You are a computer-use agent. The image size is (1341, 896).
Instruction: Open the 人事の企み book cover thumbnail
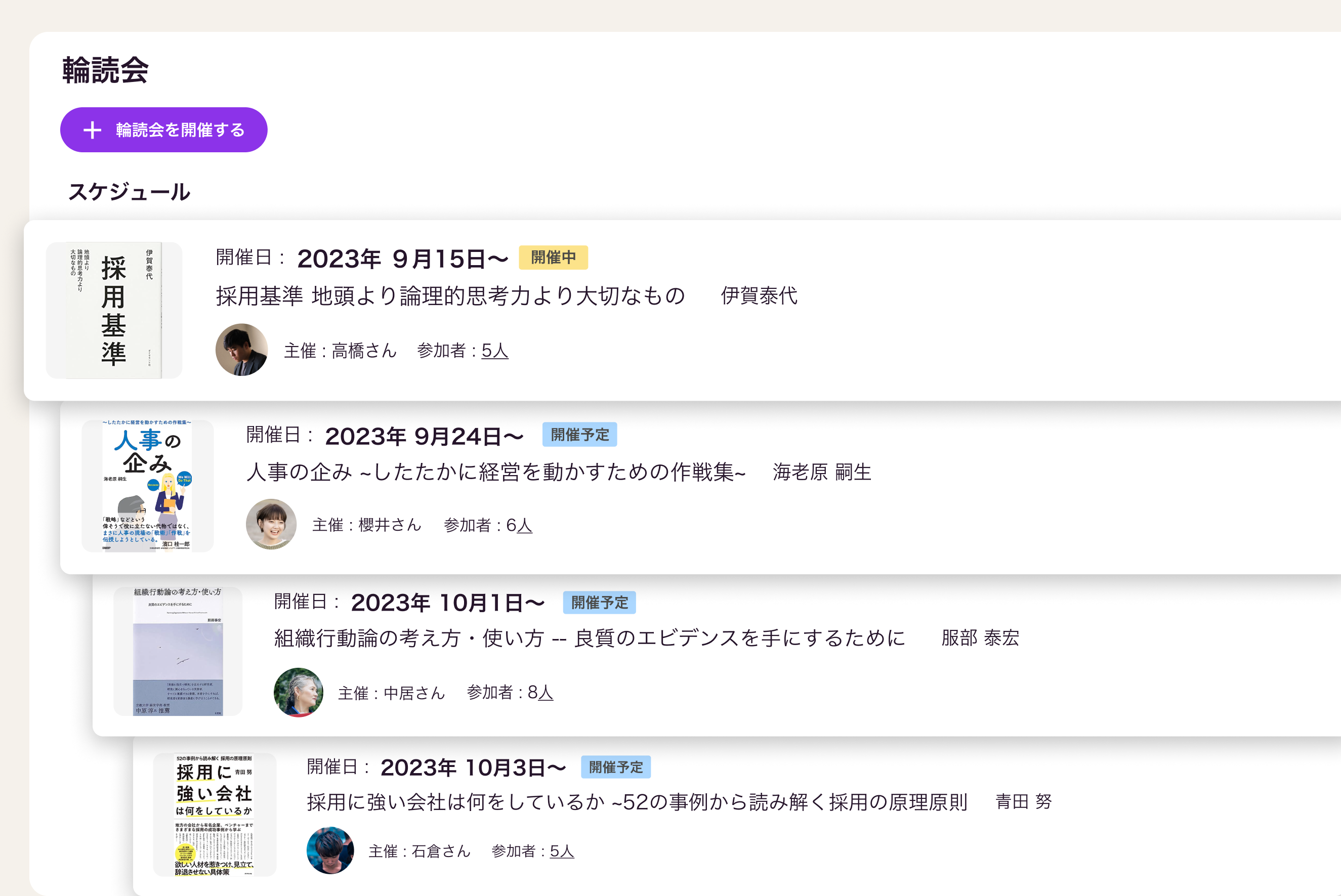click(x=147, y=486)
